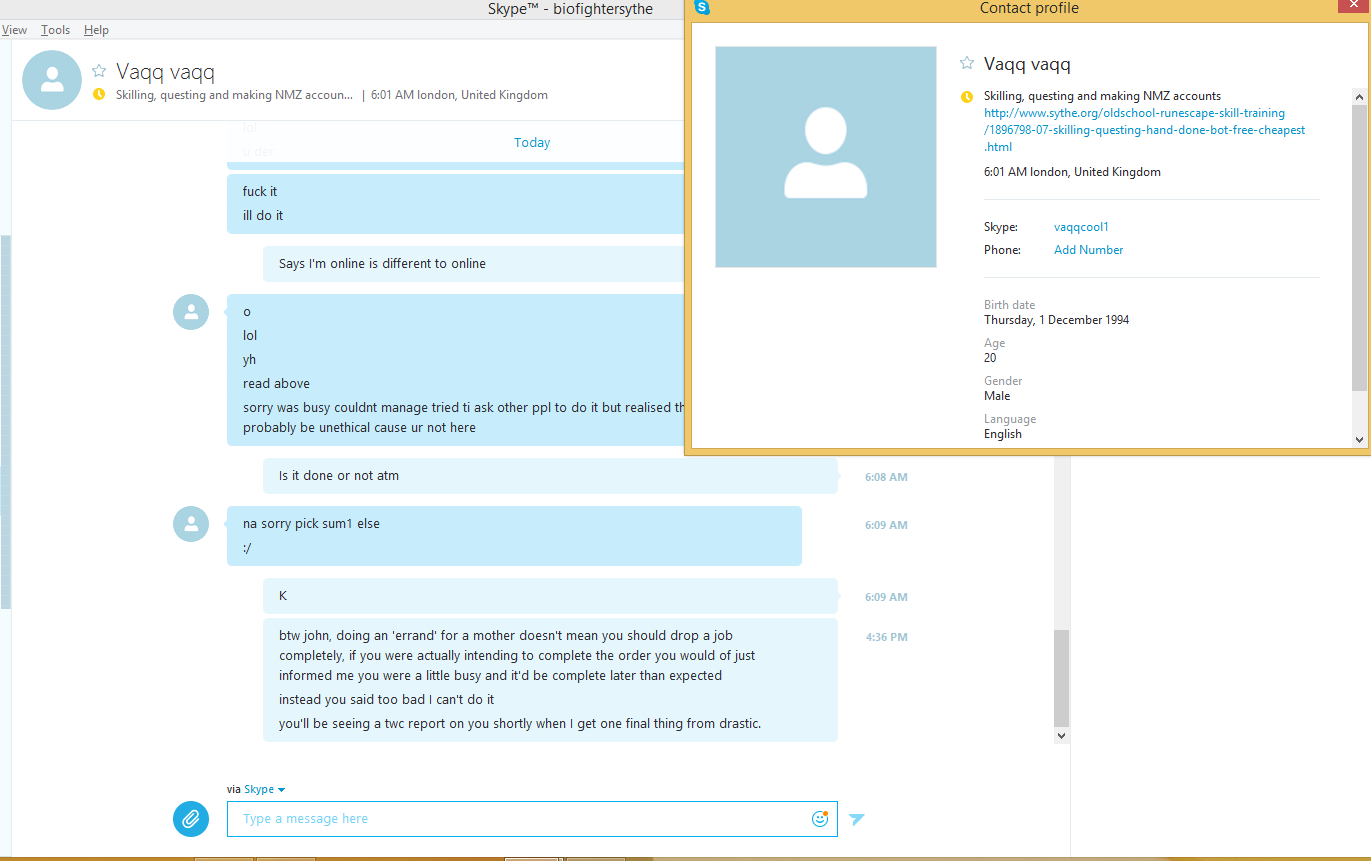Open the View menu

pyautogui.click(x=14, y=30)
